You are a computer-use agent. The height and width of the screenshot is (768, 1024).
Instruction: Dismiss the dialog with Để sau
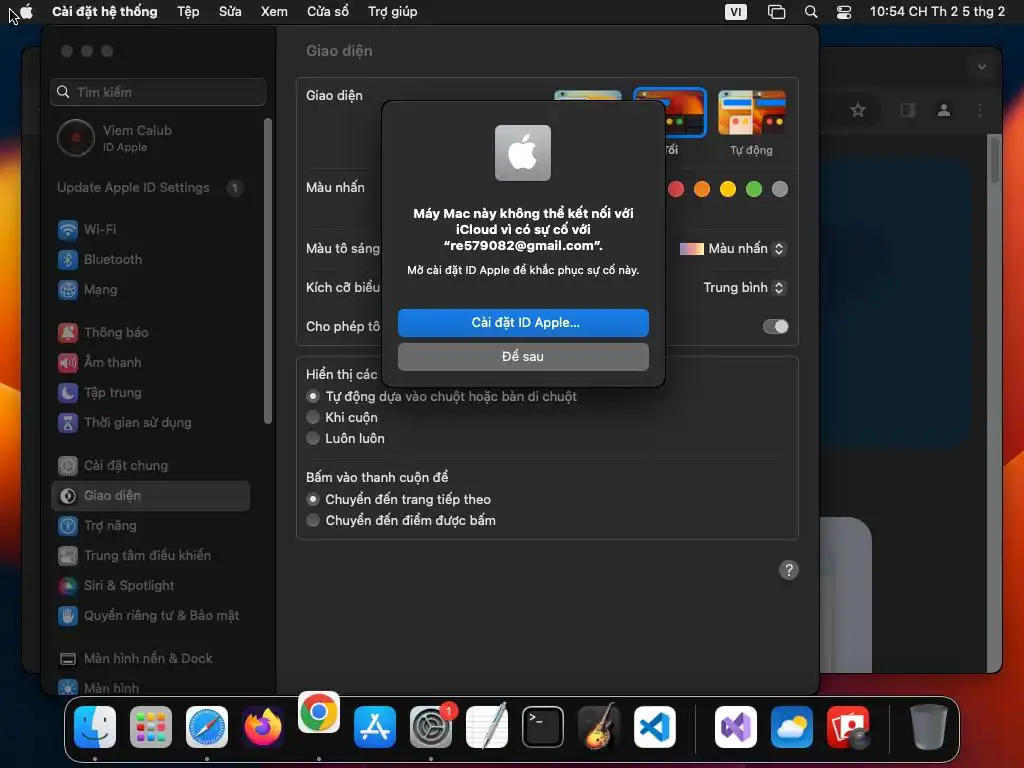[523, 357]
